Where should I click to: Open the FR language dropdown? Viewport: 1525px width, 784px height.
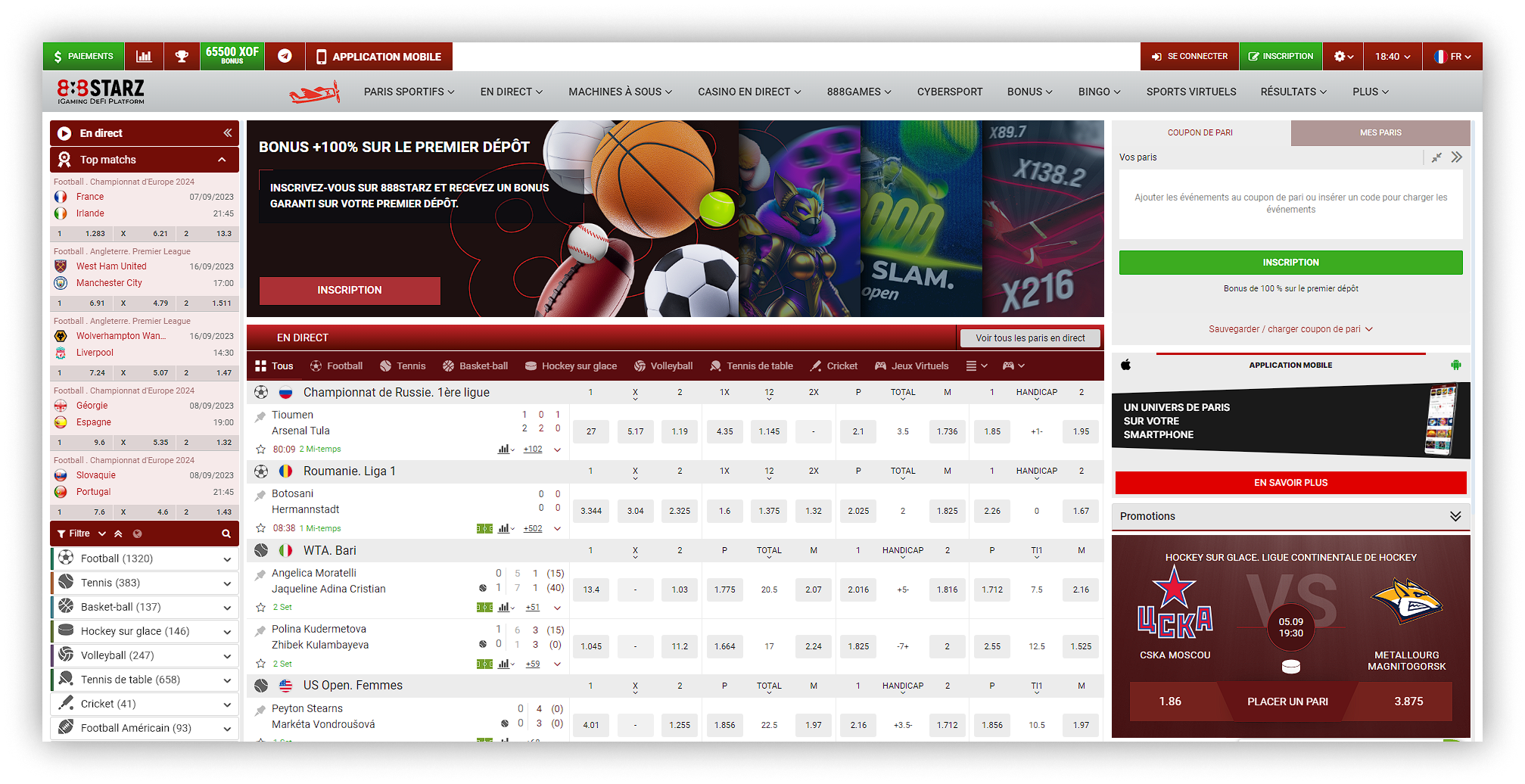click(x=1452, y=57)
